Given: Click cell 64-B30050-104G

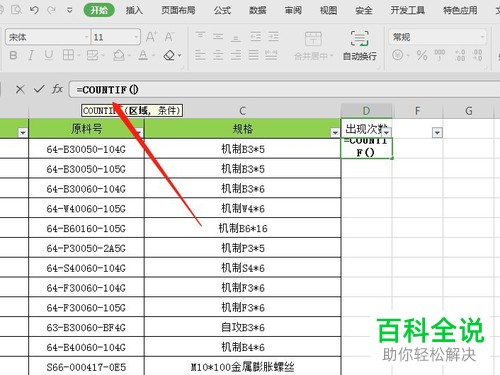Looking at the screenshot, I should (86, 149).
